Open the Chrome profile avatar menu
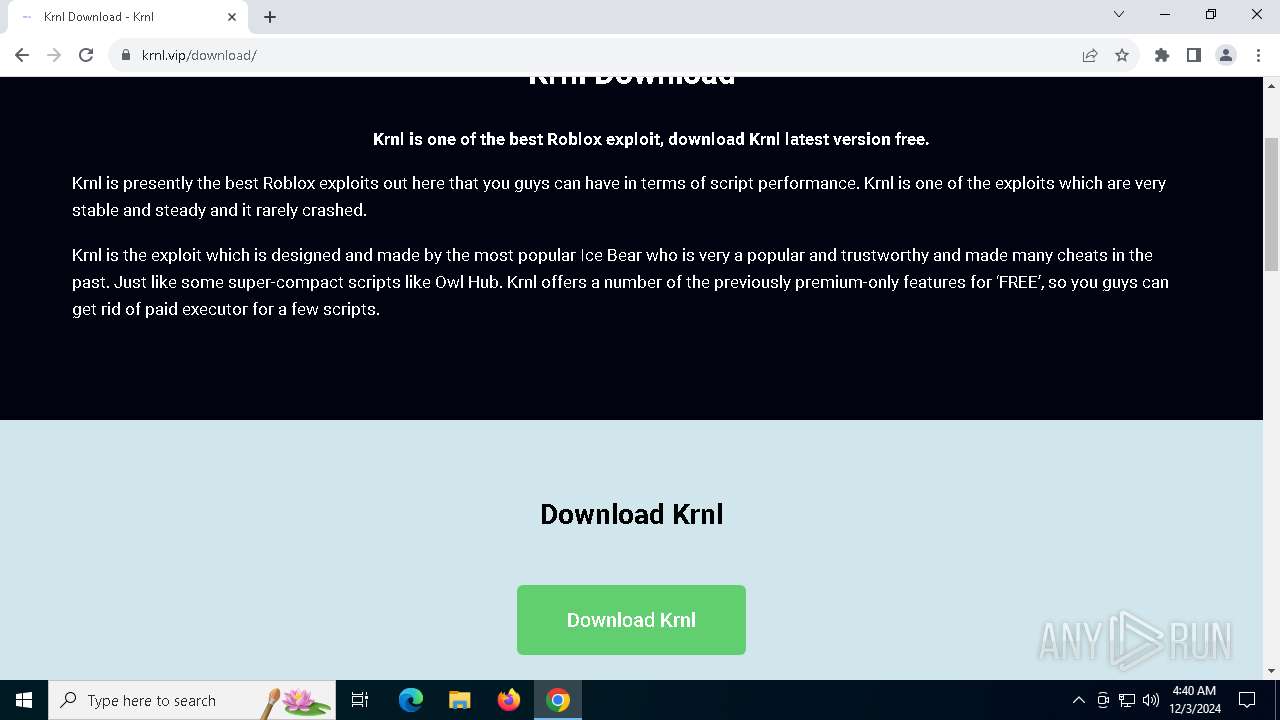The image size is (1280, 720). coord(1226,55)
